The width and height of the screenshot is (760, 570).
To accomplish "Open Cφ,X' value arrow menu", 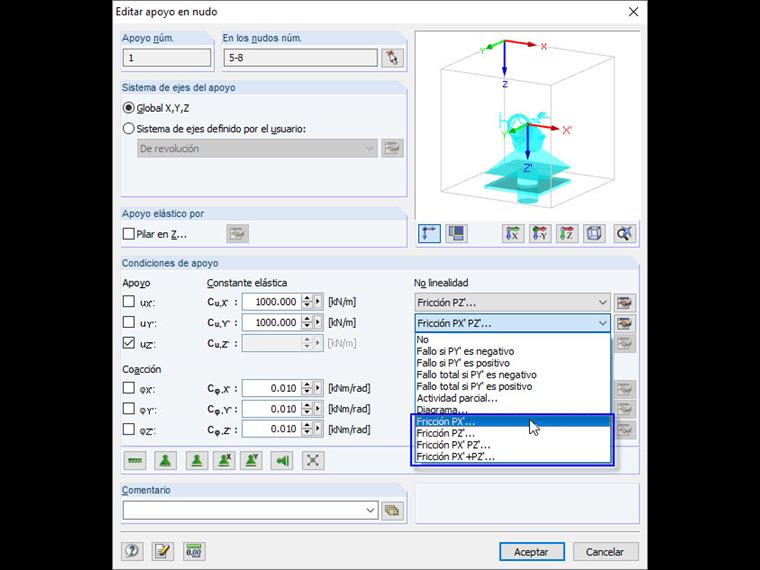I will pyautogui.click(x=318, y=388).
